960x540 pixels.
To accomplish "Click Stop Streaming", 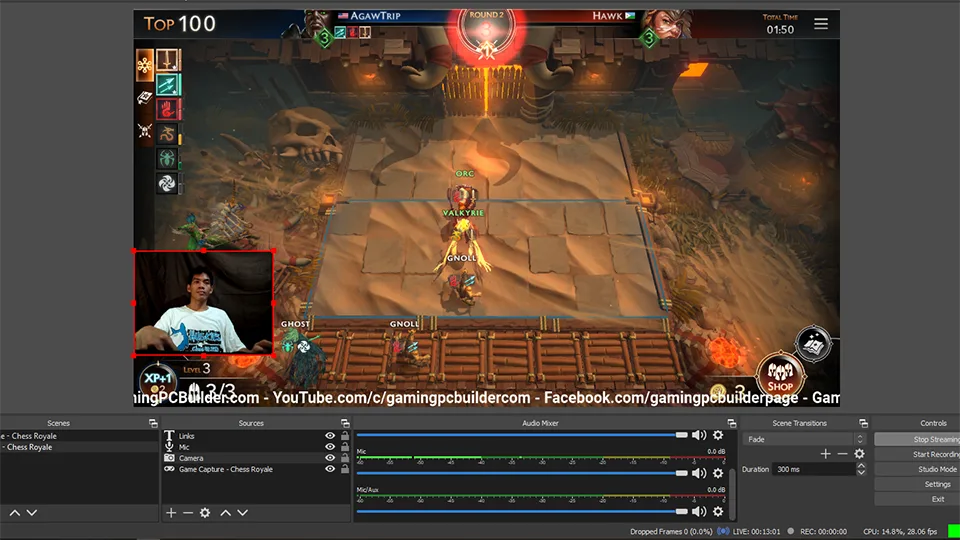I will point(917,439).
